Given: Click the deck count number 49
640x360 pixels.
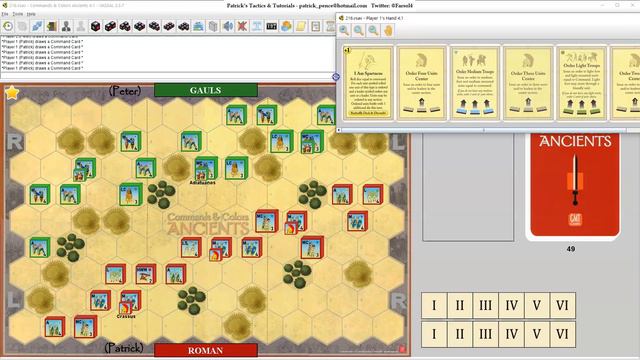Looking at the screenshot, I should (571, 249).
